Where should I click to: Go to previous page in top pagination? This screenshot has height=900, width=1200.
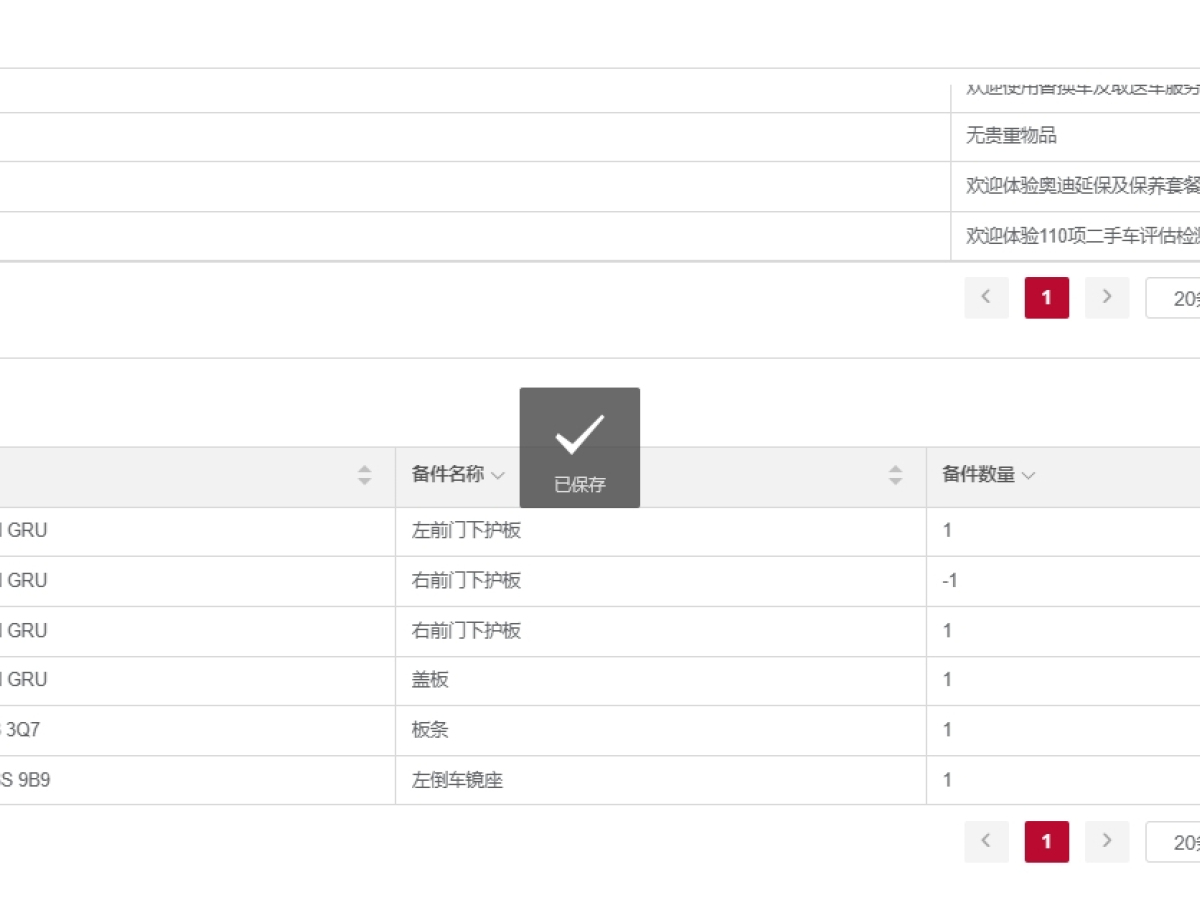[x=986, y=297]
